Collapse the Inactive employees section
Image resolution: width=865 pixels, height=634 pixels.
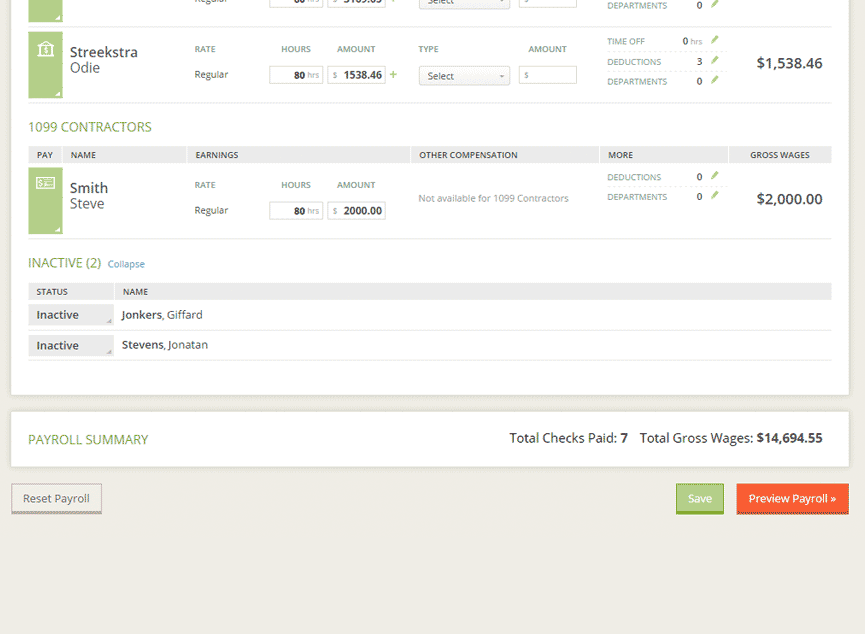tap(126, 264)
